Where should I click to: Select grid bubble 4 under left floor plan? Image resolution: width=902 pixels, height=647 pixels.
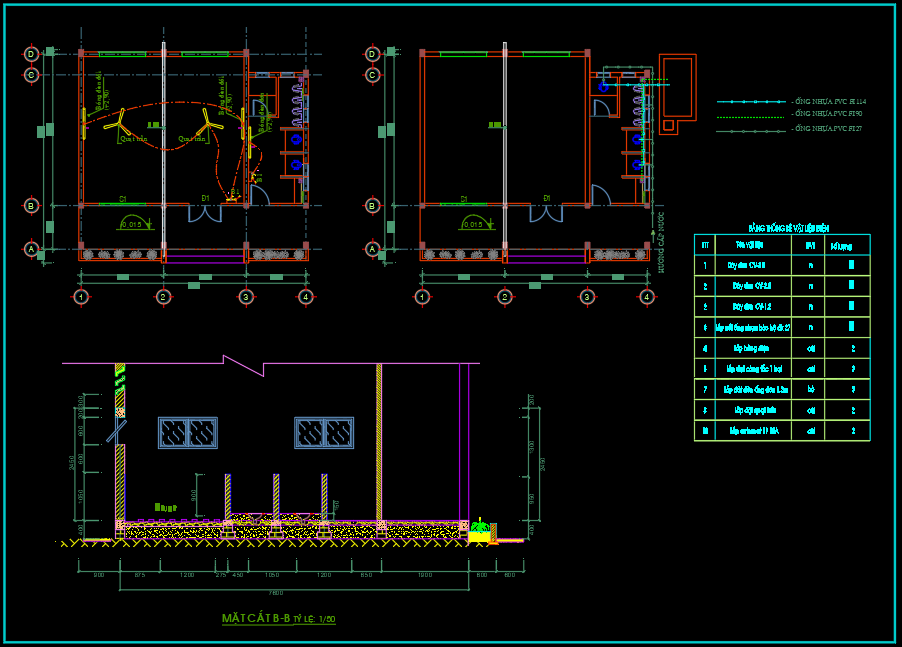[x=306, y=297]
